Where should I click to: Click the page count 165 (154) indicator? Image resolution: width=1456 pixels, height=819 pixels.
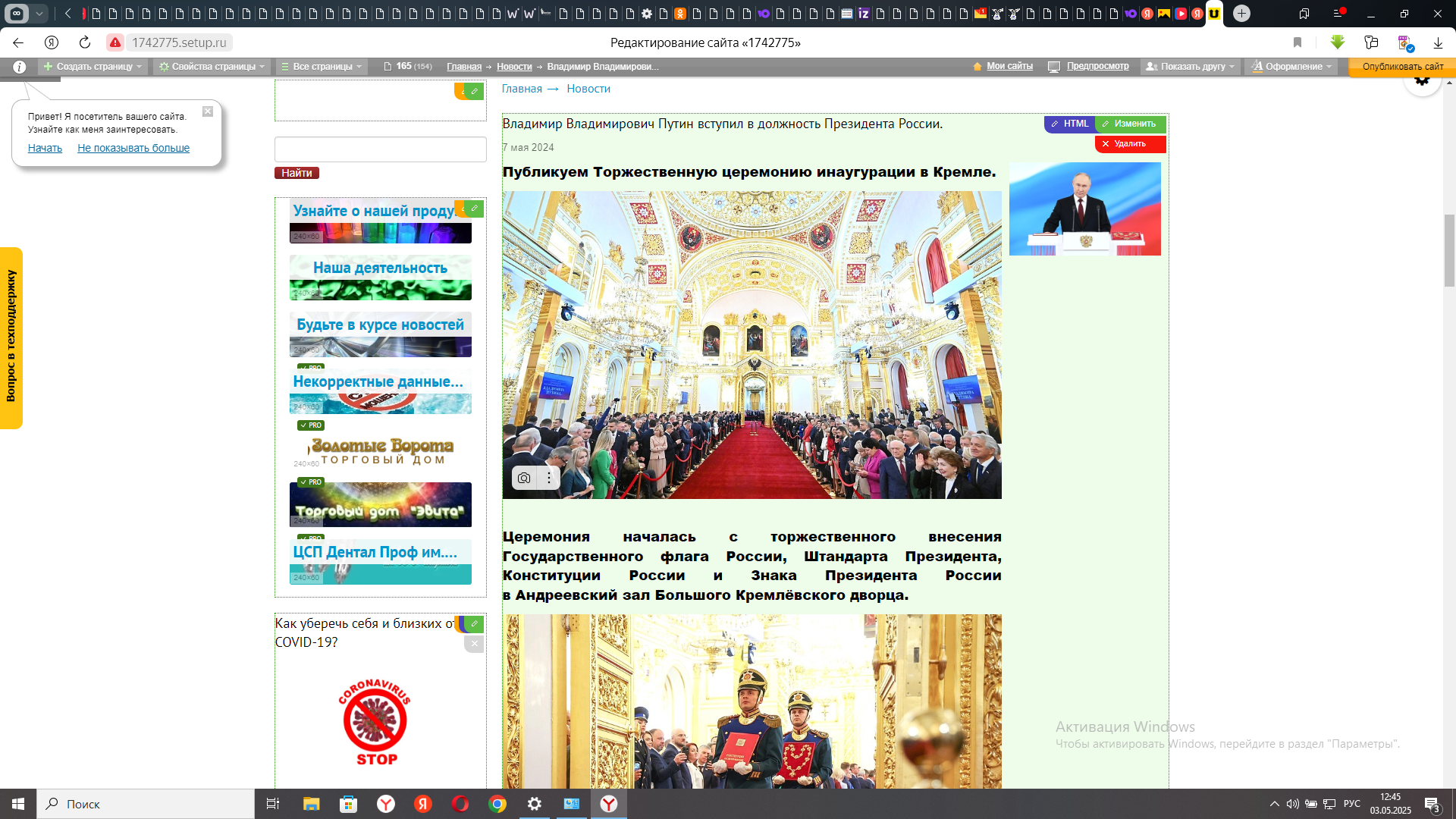coord(408,67)
